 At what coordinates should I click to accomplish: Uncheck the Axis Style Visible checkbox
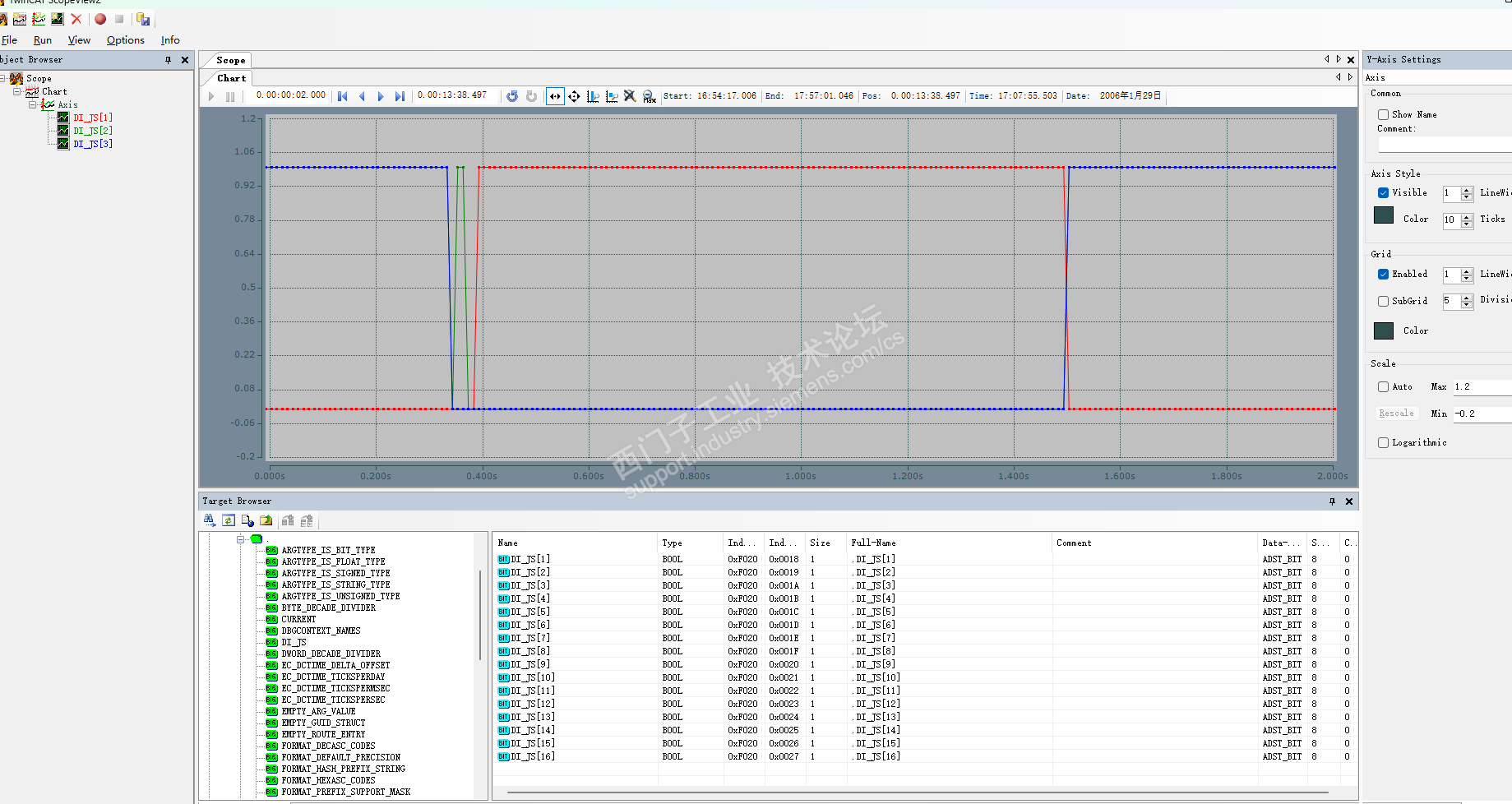pyautogui.click(x=1383, y=192)
